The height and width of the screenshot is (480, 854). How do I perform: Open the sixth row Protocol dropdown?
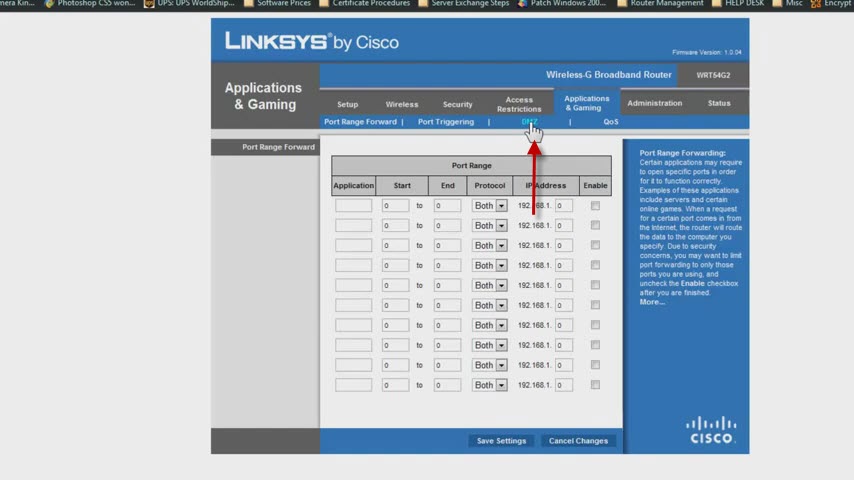point(489,305)
